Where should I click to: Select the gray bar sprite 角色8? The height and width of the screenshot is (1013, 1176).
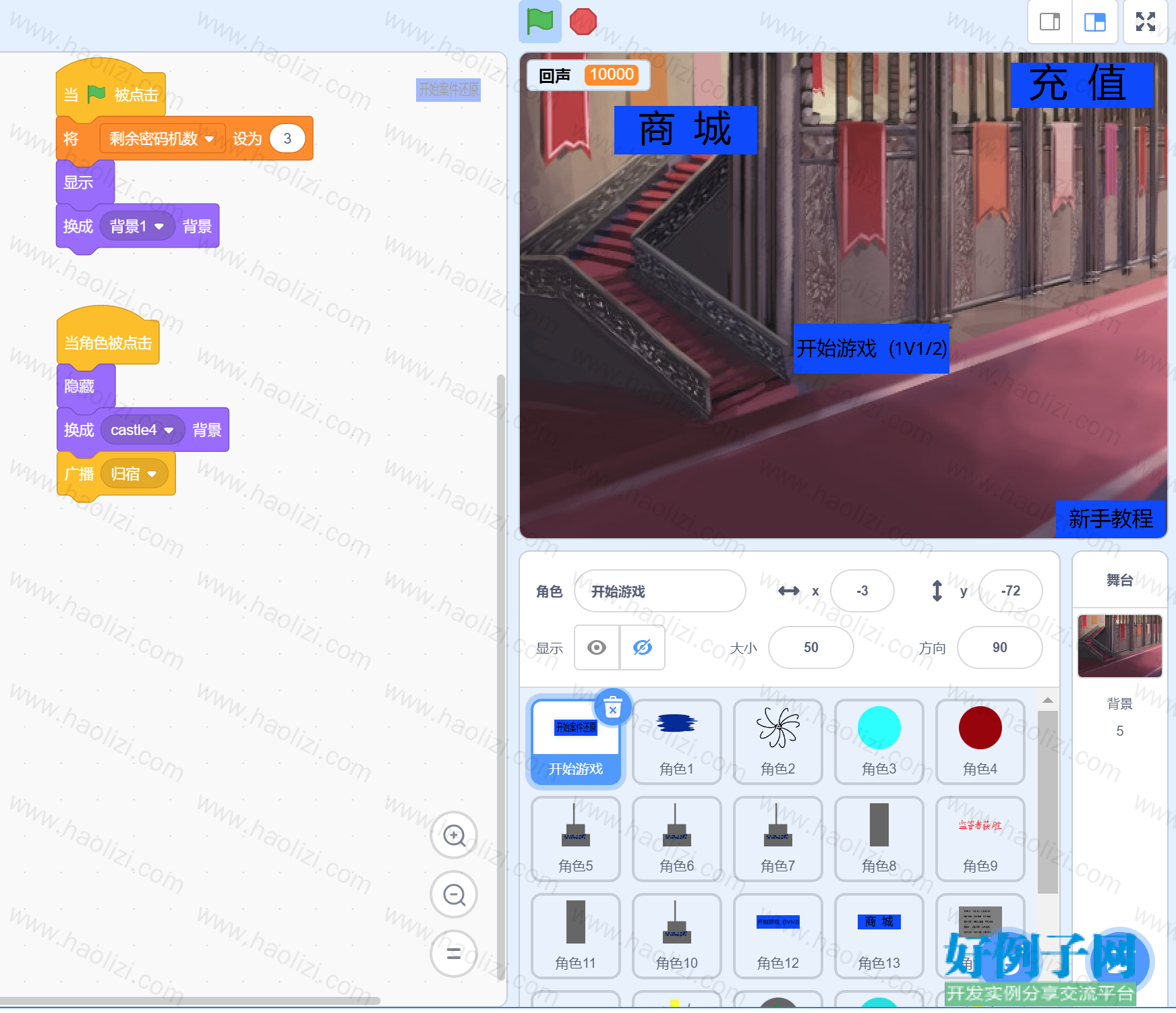pos(879,839)
